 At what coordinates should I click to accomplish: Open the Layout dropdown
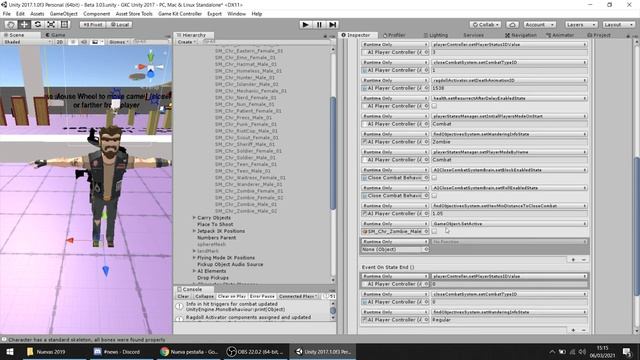click(618, 25)
